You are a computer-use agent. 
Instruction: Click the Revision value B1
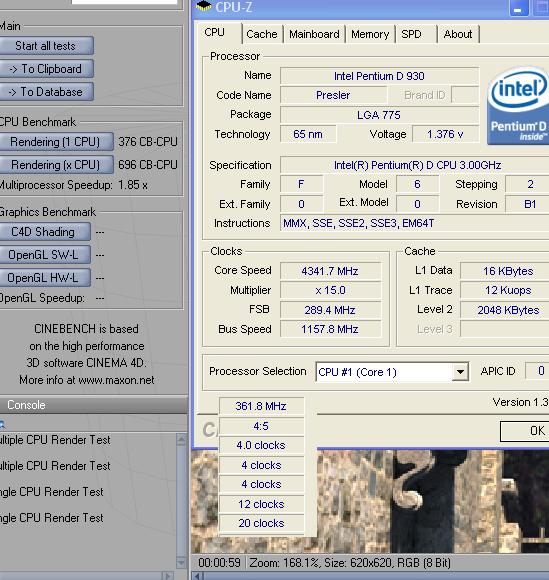click(528, 204)
